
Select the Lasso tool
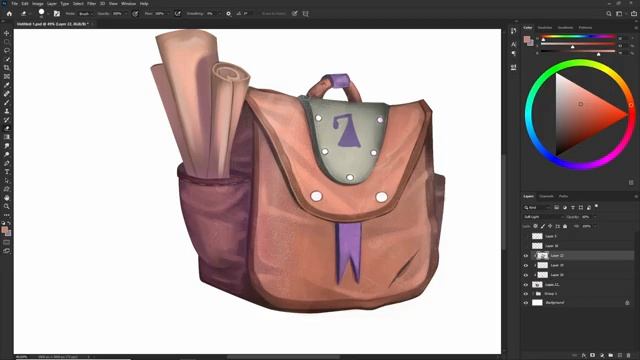[7, 51]
